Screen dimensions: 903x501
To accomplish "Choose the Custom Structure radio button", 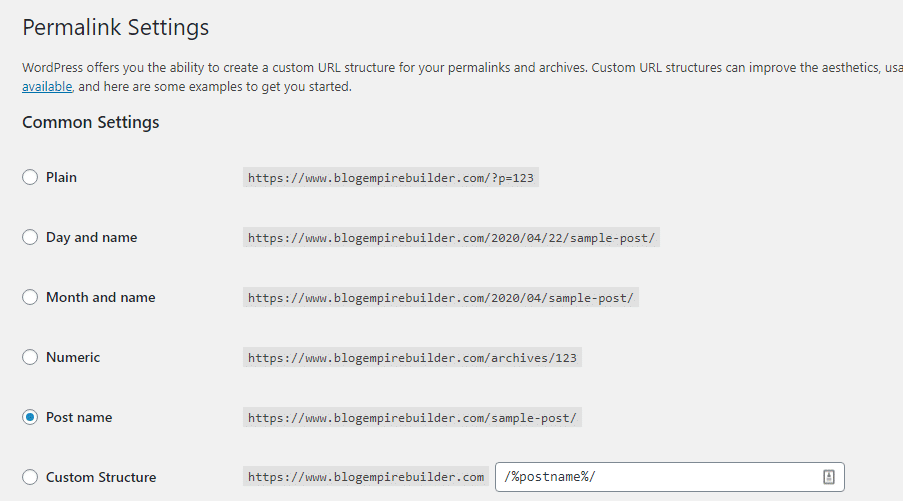I will (x=30, y=477).
